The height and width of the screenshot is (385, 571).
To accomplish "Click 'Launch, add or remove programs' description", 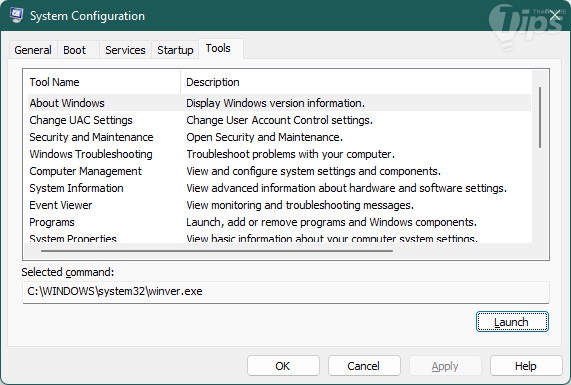I will (331, 222).
